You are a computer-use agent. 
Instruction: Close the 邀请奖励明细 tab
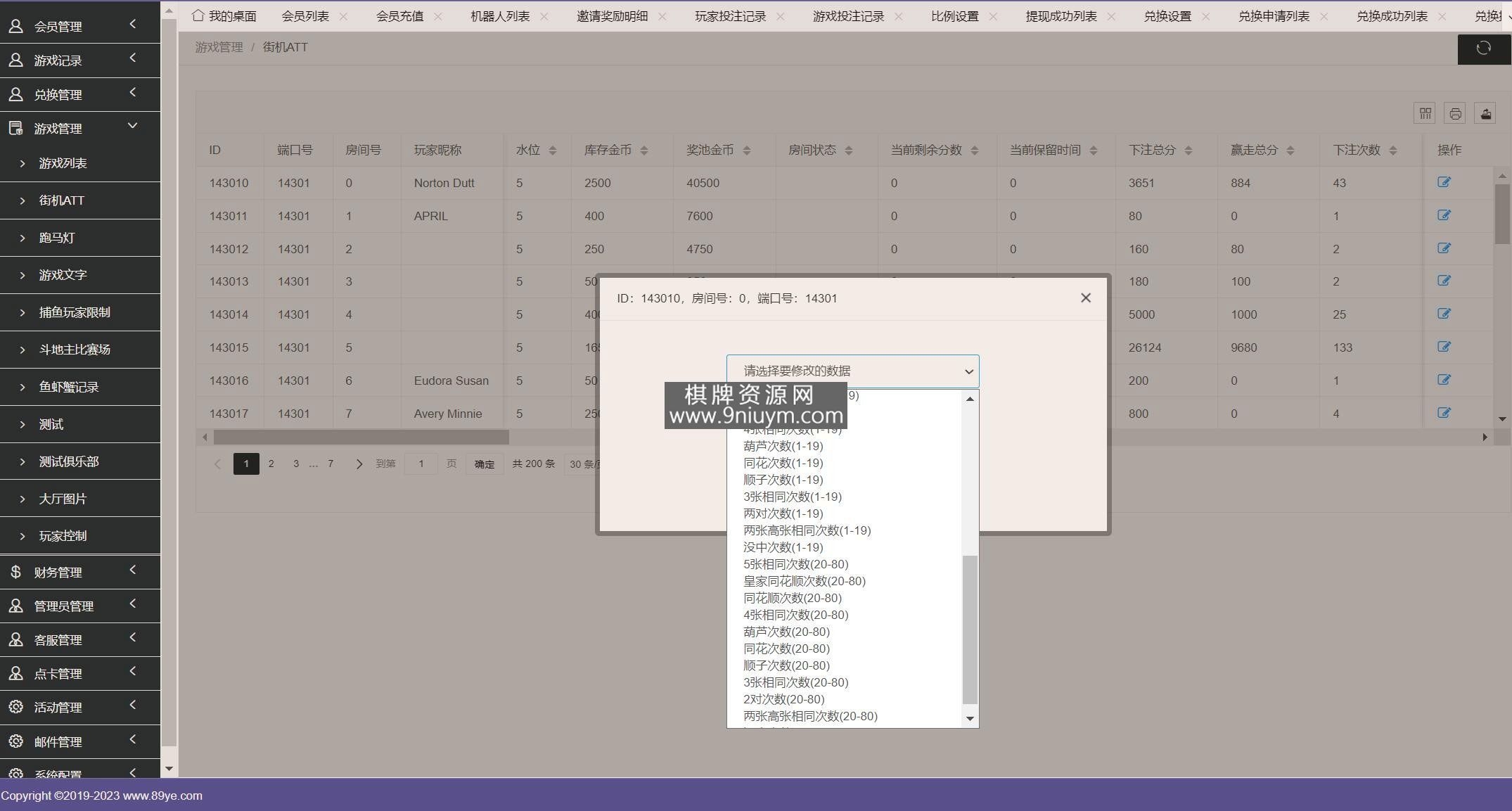(662, 16)
